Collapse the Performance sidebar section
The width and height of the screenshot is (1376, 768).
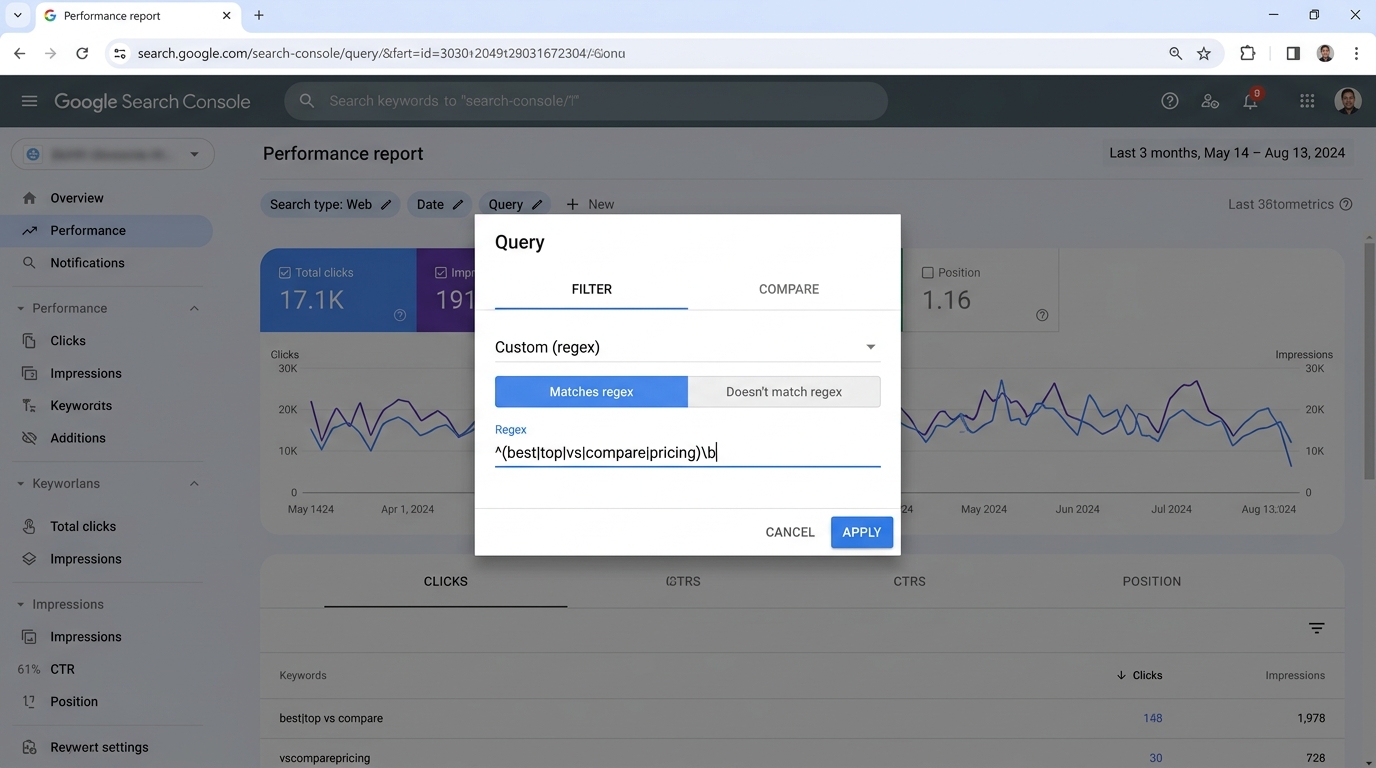tap(194, 308)
